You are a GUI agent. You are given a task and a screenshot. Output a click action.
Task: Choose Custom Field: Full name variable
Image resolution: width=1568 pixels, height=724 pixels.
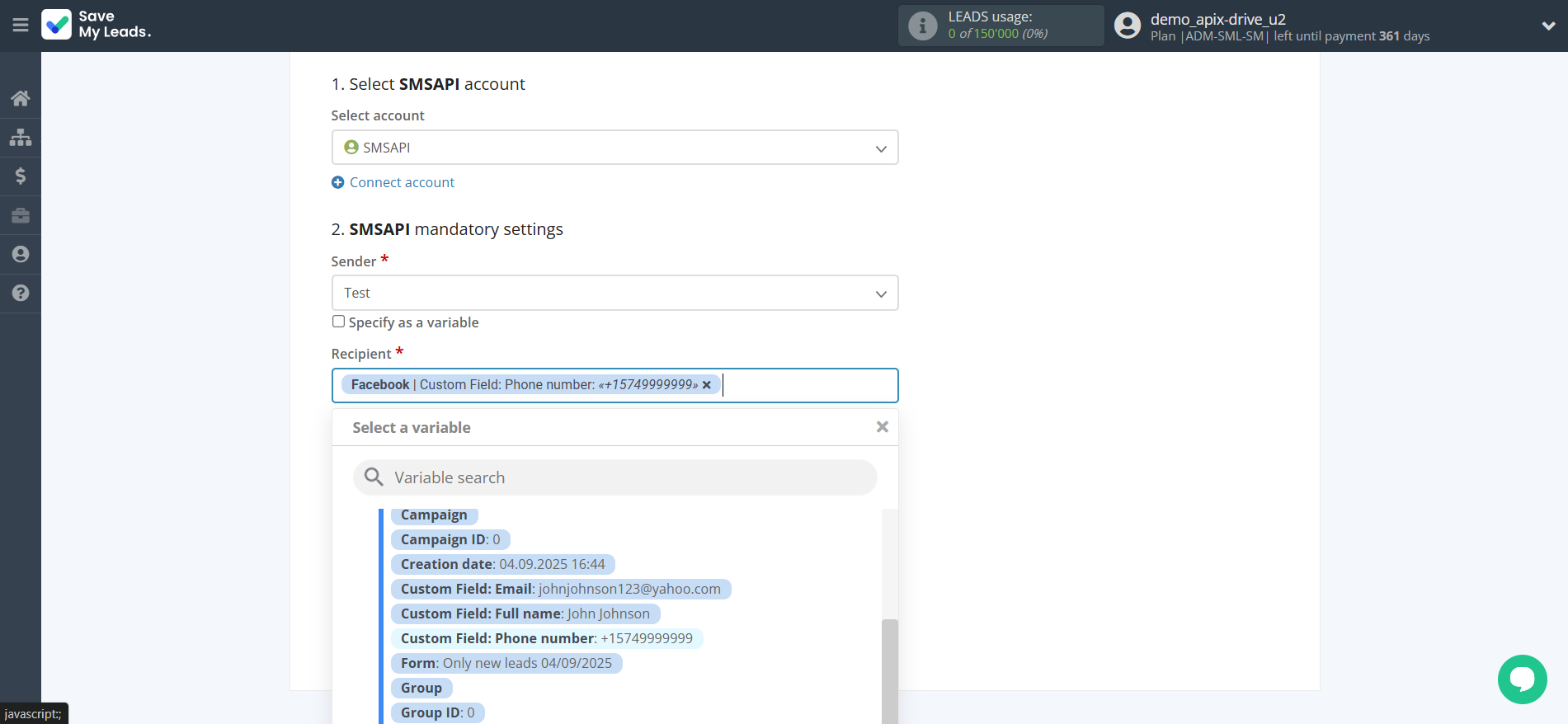(x=525, y=614)
